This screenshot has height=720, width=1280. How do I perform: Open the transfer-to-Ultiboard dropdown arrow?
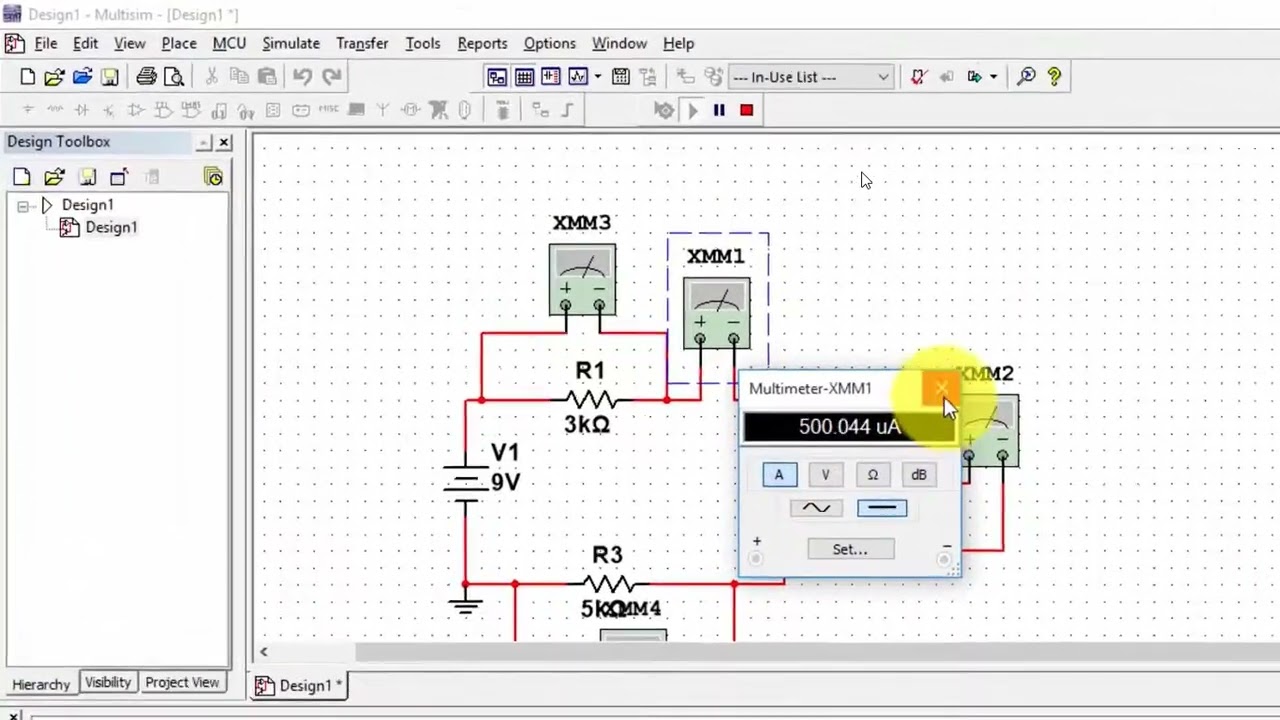pyautogui.click(x=993, y=76)
